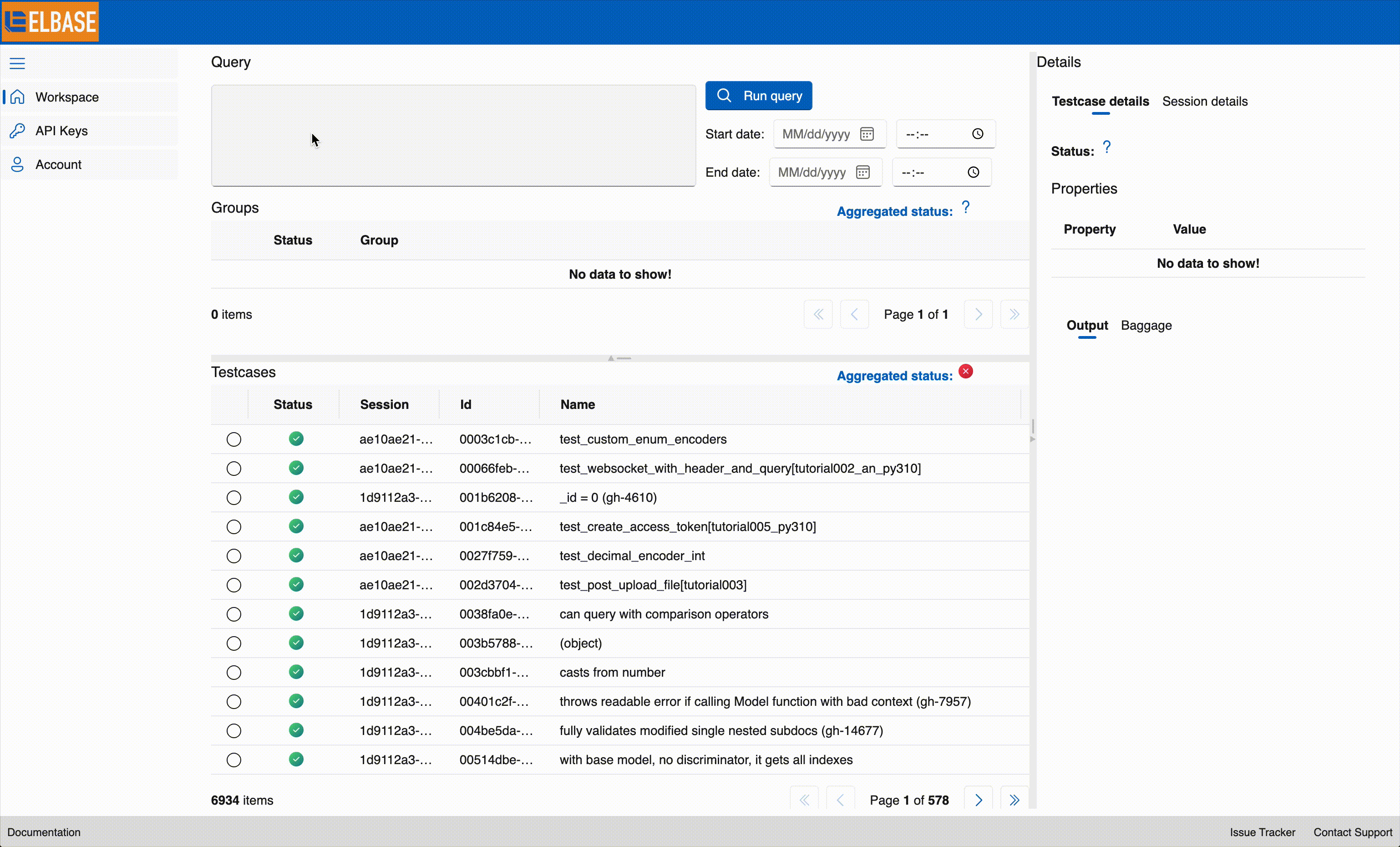Image resolution: width=1400 pixels, height=847 pixels.
Task: Focus the End date time field
Action: click(x=942, y=172)
